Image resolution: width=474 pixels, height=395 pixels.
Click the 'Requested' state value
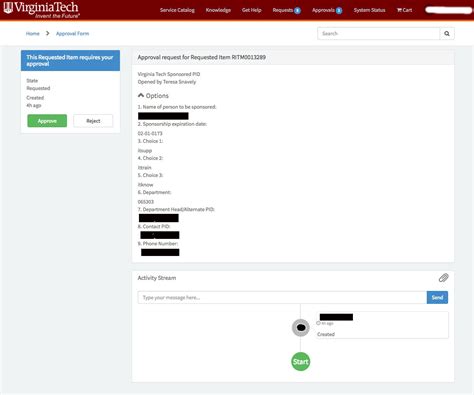(38, 88)
